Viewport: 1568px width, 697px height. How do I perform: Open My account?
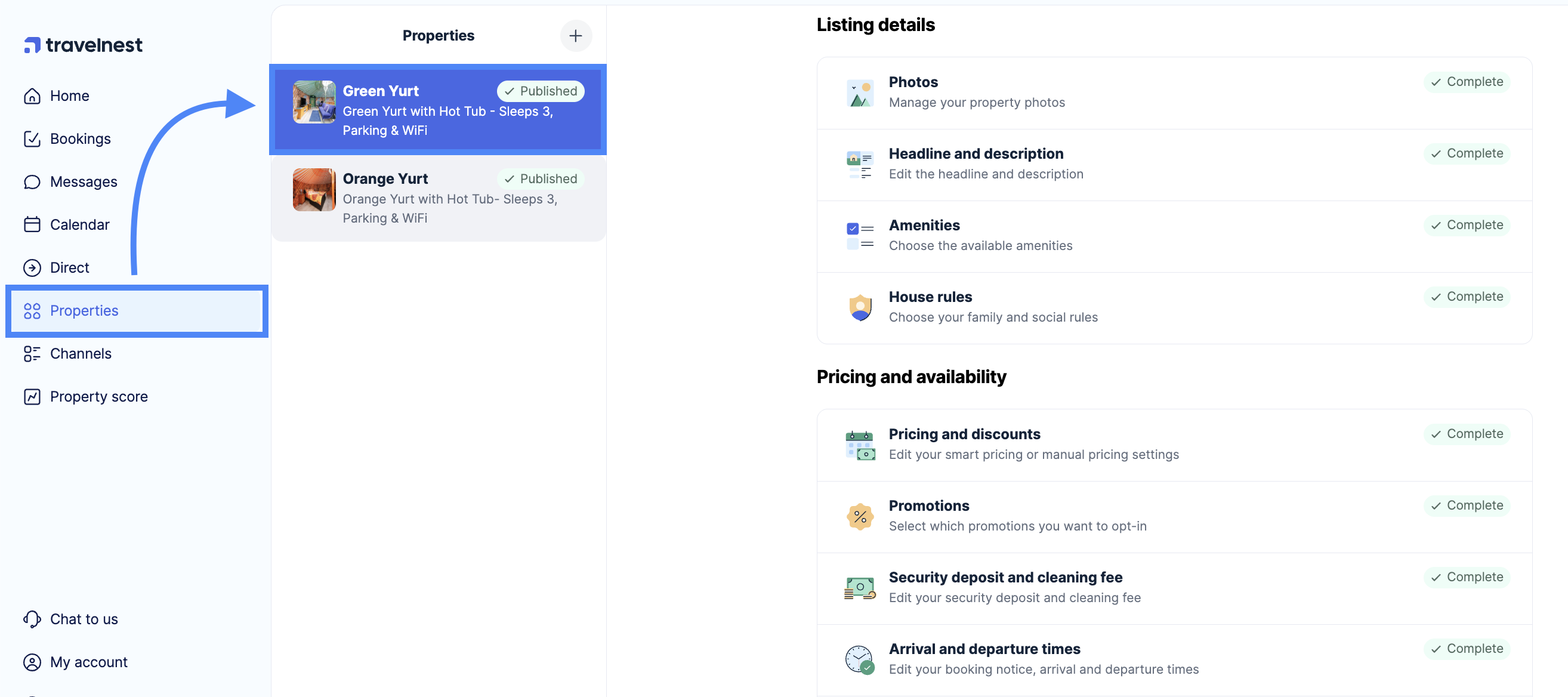point(88,662)
